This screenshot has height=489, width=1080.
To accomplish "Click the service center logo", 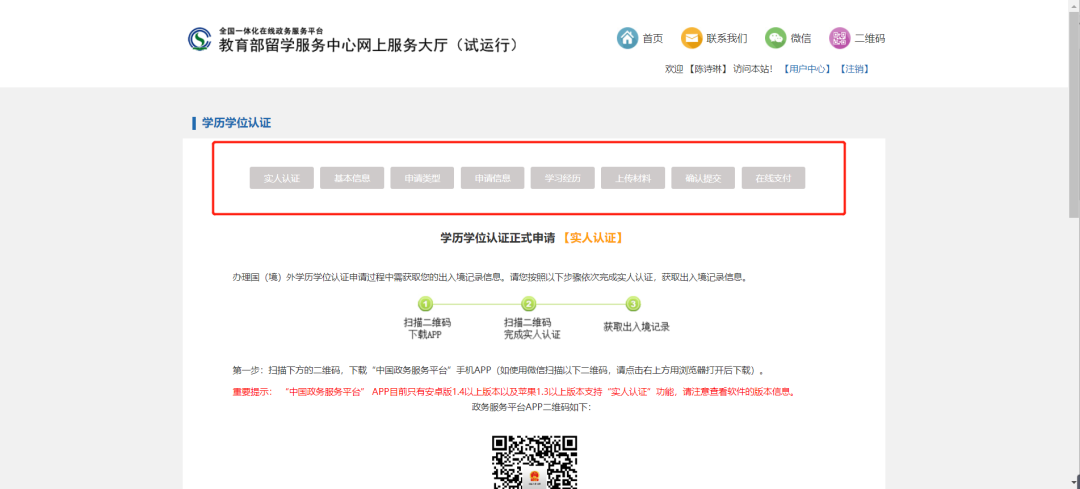I will 200,39.
